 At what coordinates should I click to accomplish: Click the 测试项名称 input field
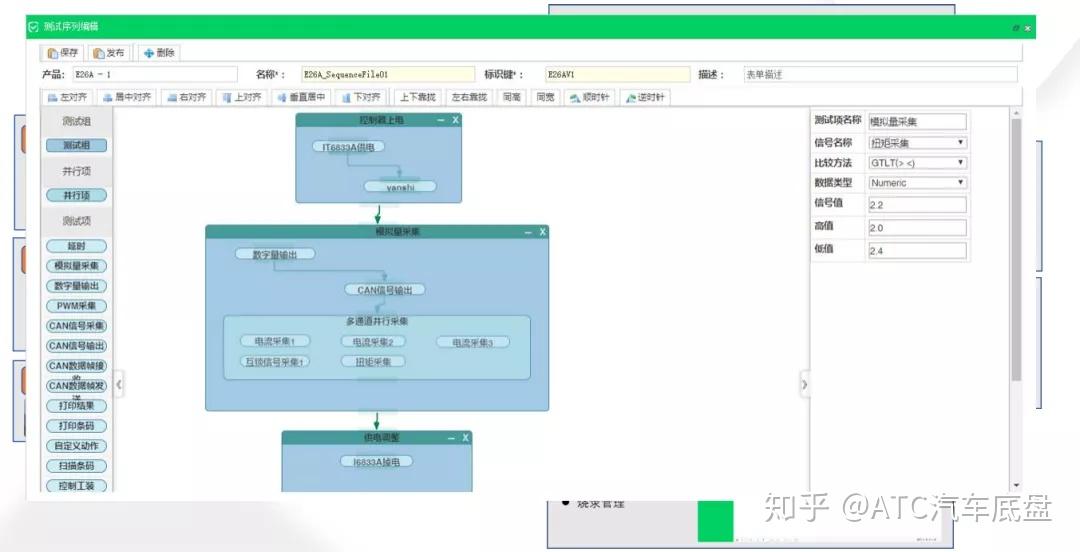point(917,122)
